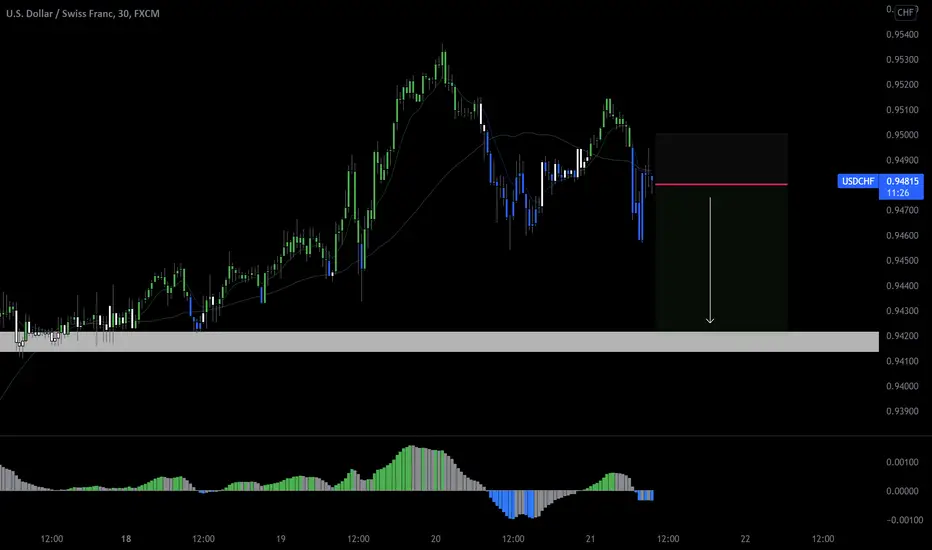The image size is (932, 550).
Task: Click the CHF currency label on price axis
Action: (906, 12)
